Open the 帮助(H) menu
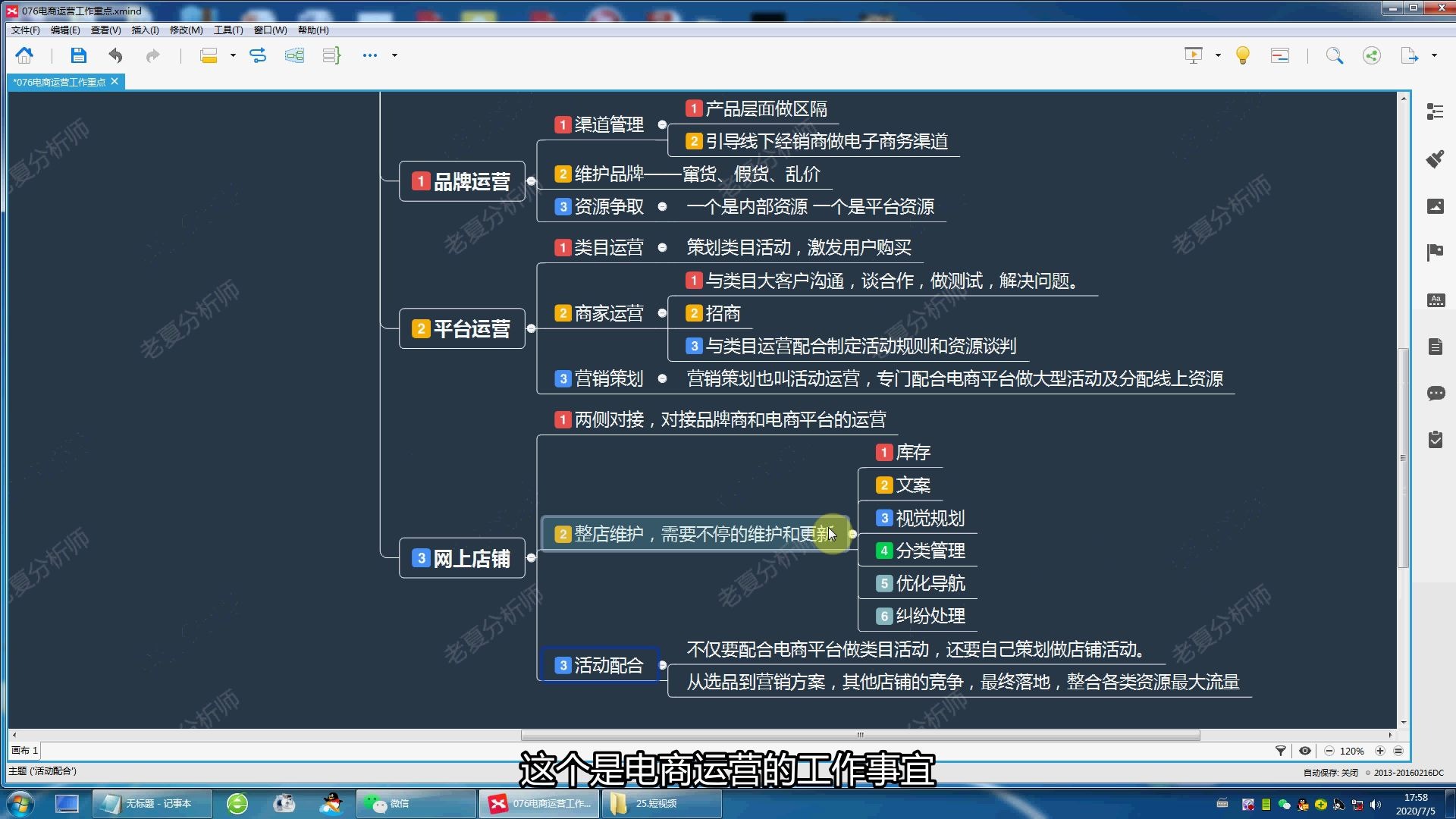This screenshot has height=819, width=1456. [313, 30]
